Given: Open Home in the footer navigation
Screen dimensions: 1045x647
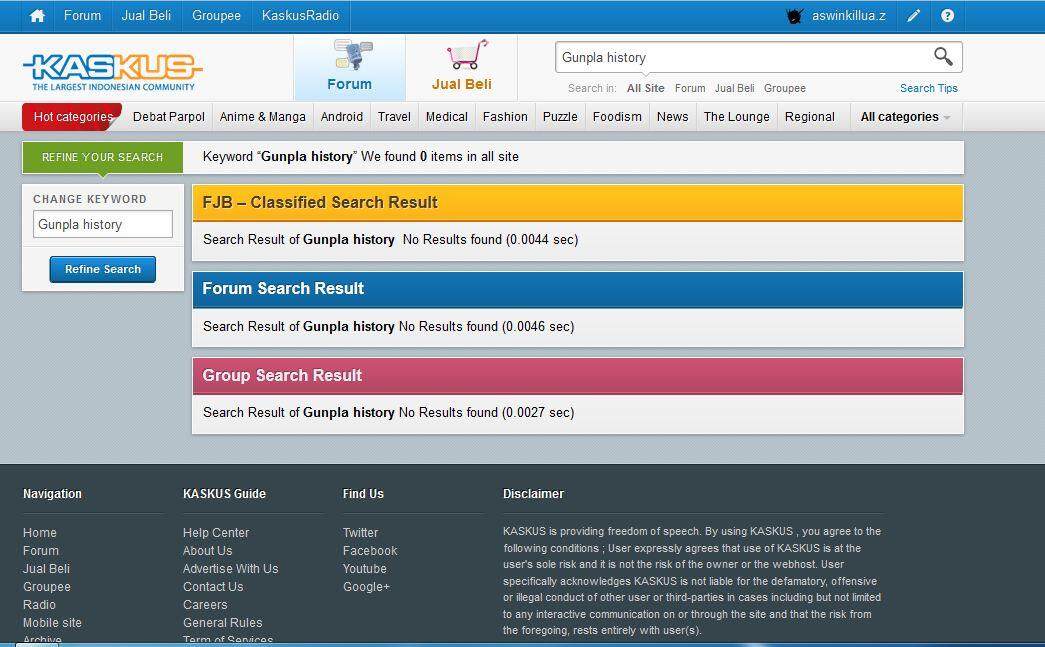Looking at the screenshot, I should (39, 532).
